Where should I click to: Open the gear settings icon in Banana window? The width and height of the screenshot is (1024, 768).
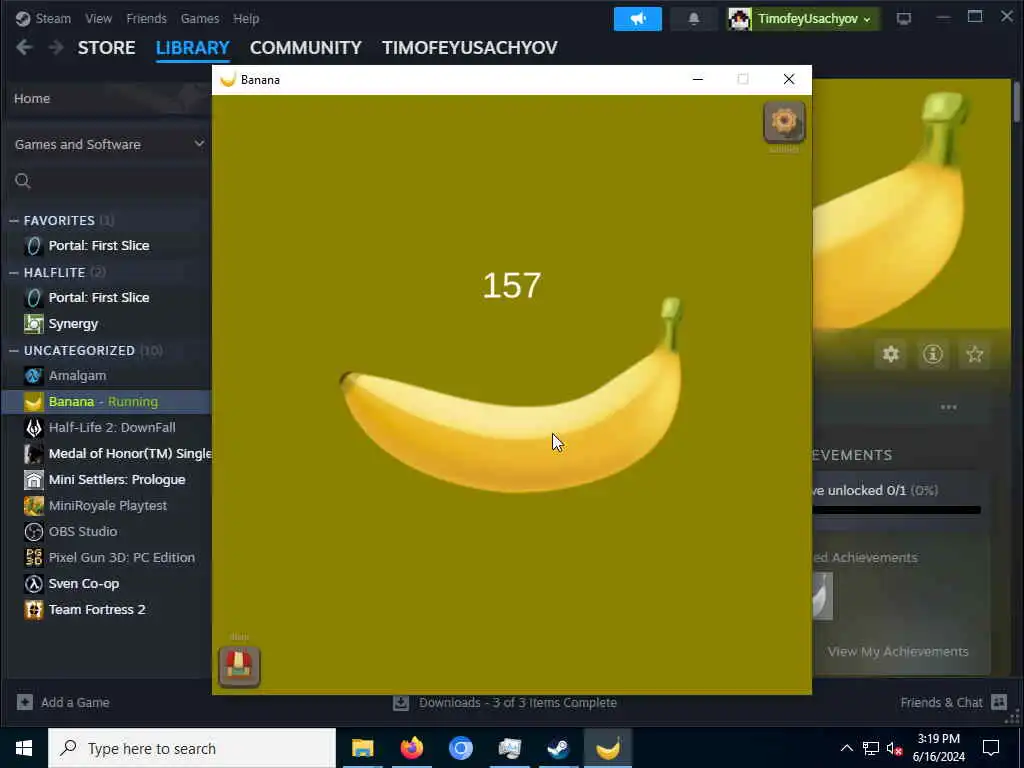pyautogui.click(x=784, y=121)
